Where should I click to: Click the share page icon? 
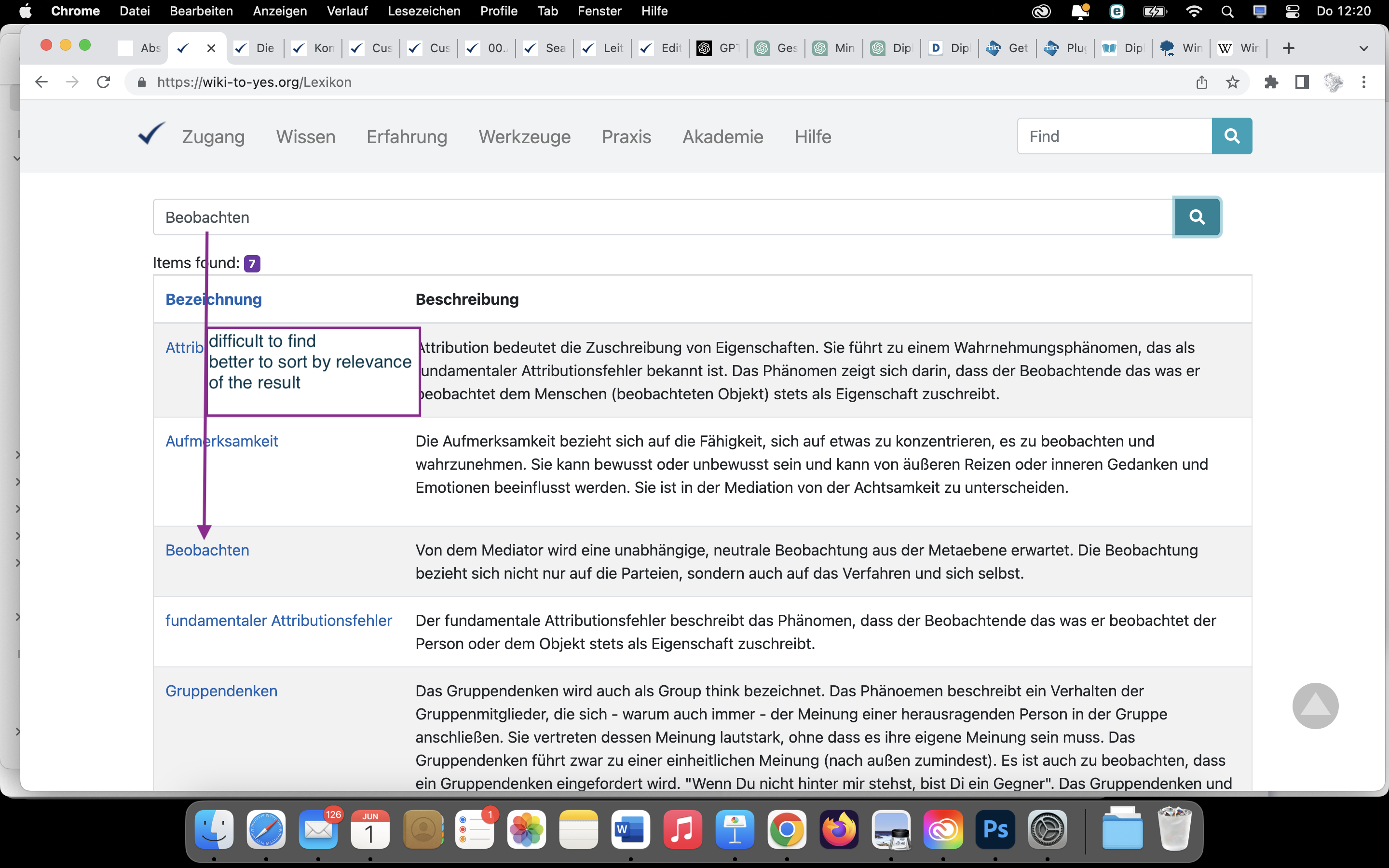click(x=1201, y=82)
